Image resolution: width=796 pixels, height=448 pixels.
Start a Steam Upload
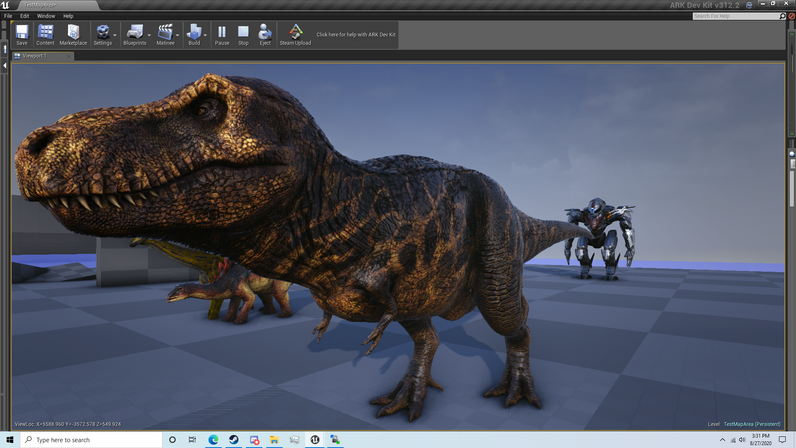coord(295,35)
